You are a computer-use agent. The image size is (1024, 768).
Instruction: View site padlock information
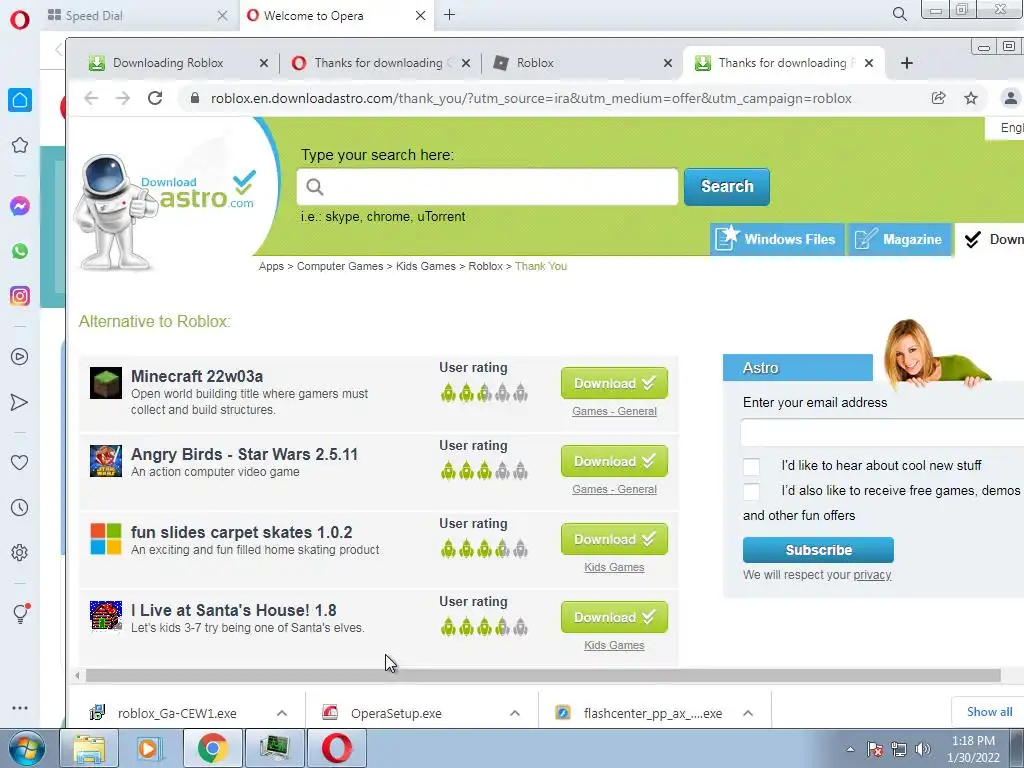pyautogui.click(x=194, y=98)
